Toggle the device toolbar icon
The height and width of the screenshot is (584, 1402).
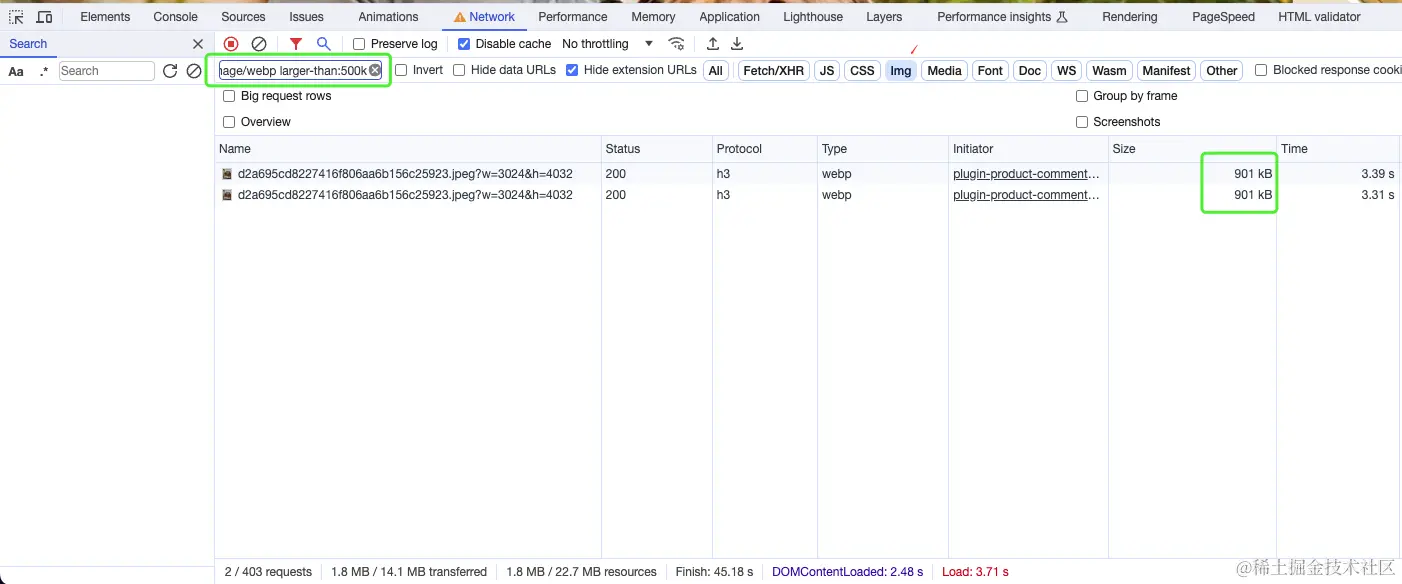click(x=44, y=17)
